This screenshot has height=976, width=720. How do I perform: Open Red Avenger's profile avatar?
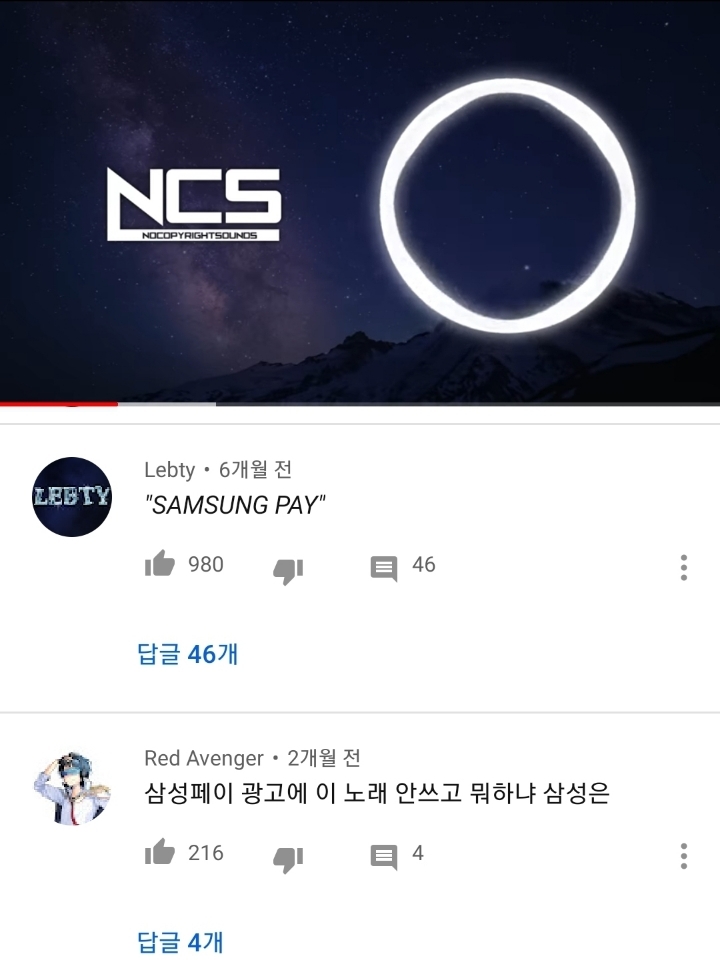[x=72, y=787]
